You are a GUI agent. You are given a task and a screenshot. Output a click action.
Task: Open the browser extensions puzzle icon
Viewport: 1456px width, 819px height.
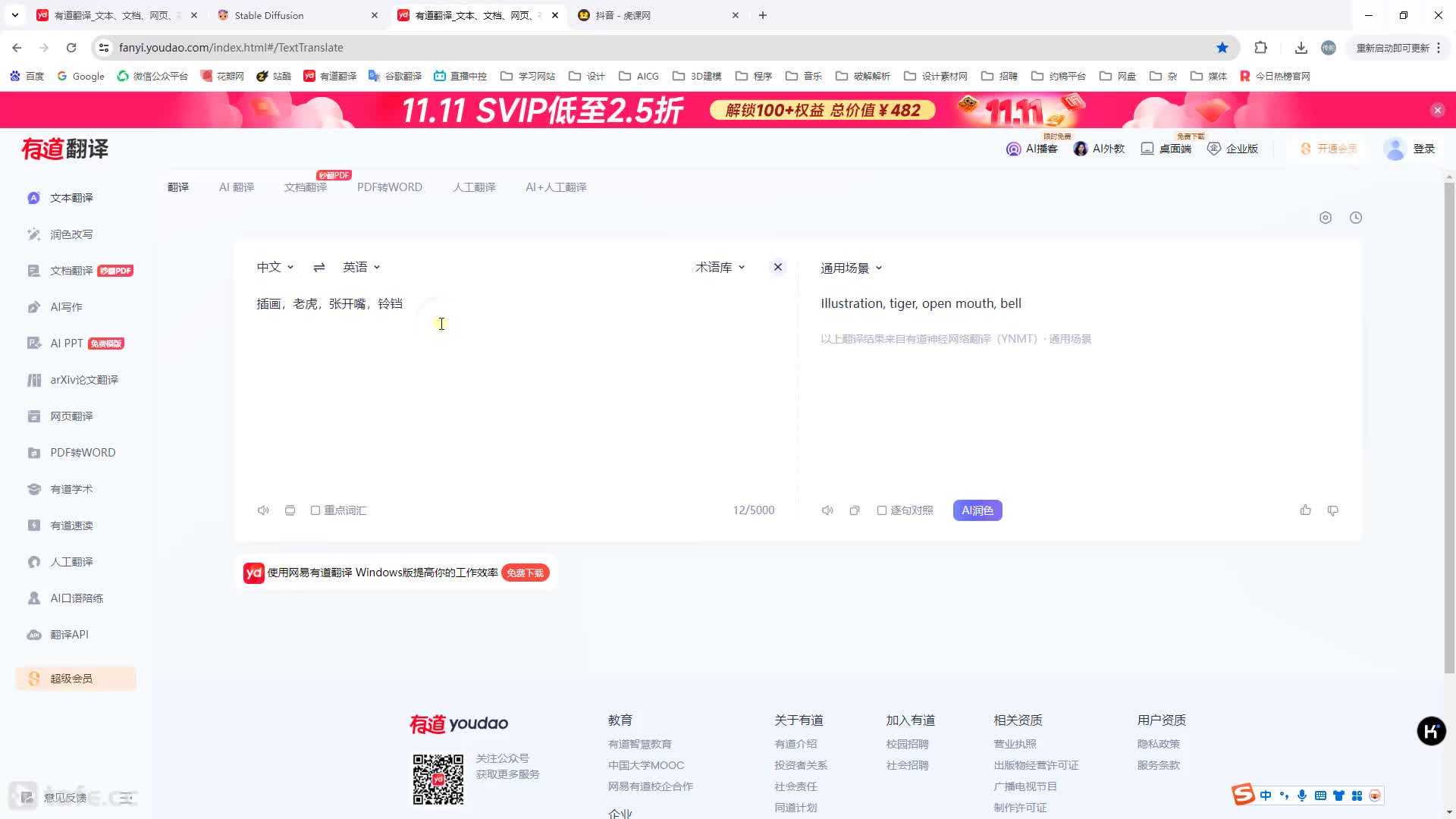pos(1261,47)
